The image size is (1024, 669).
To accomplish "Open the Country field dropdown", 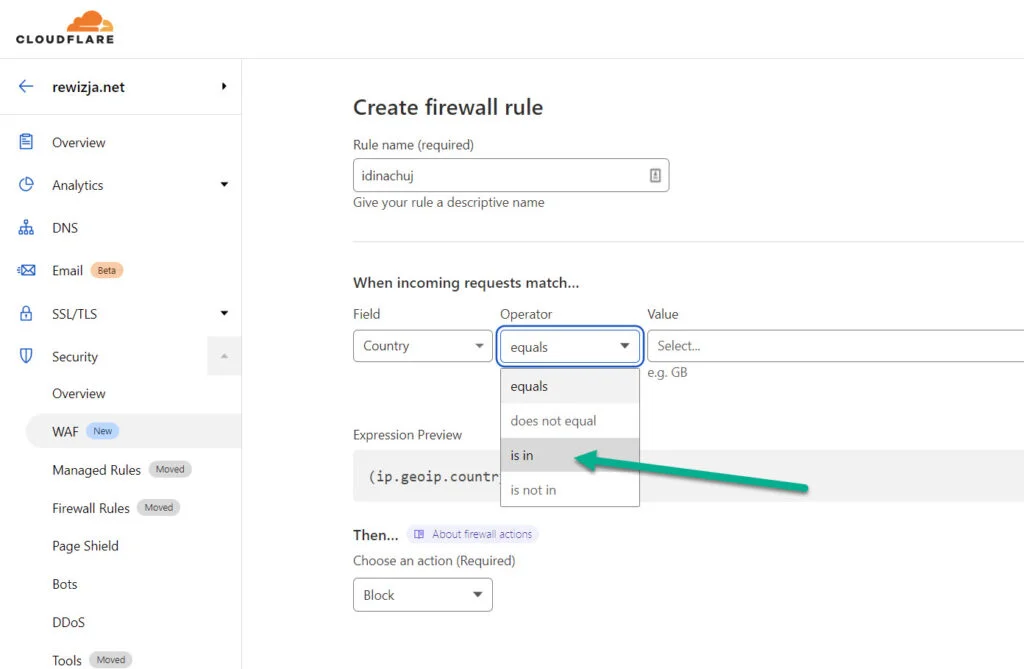I will (x=423, y=346).
